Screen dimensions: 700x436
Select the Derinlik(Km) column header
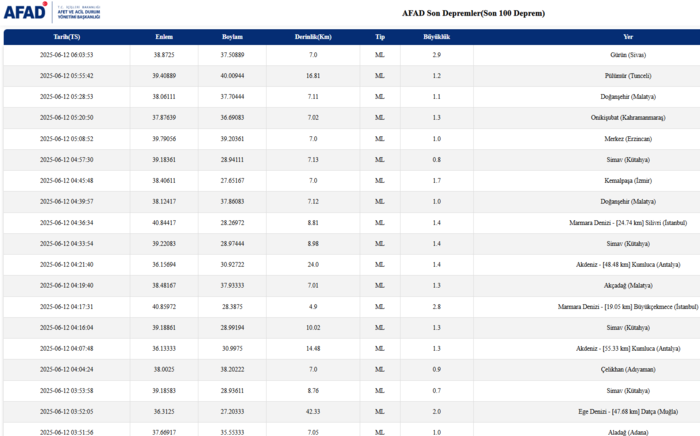[313, 37]
